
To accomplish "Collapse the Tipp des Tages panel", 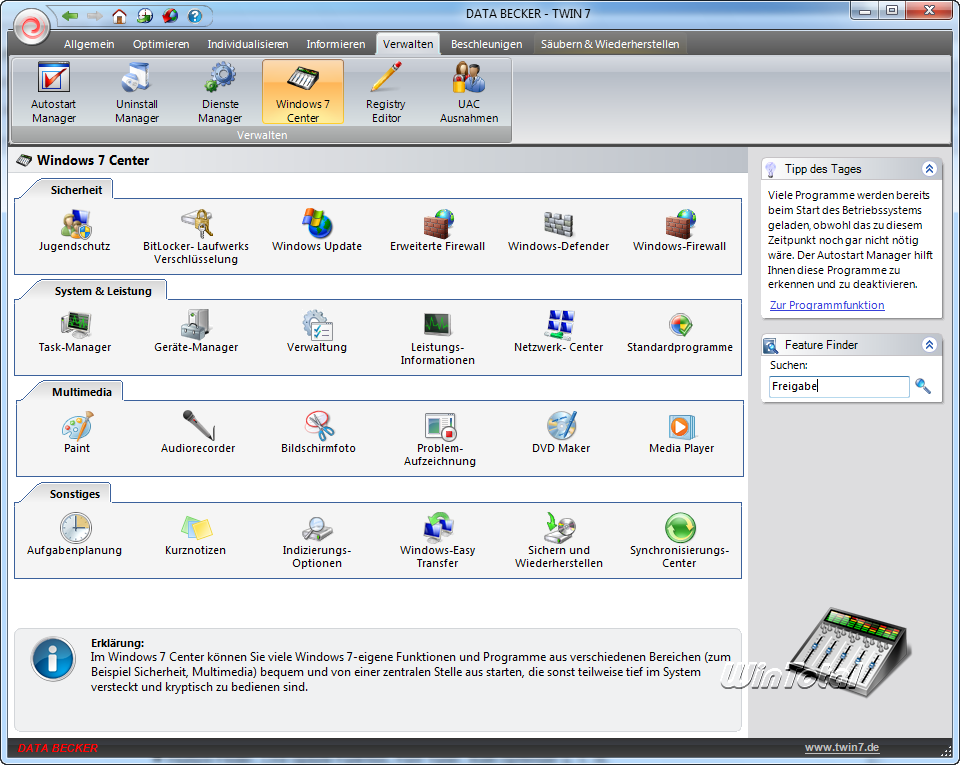I will click(929, 169).
